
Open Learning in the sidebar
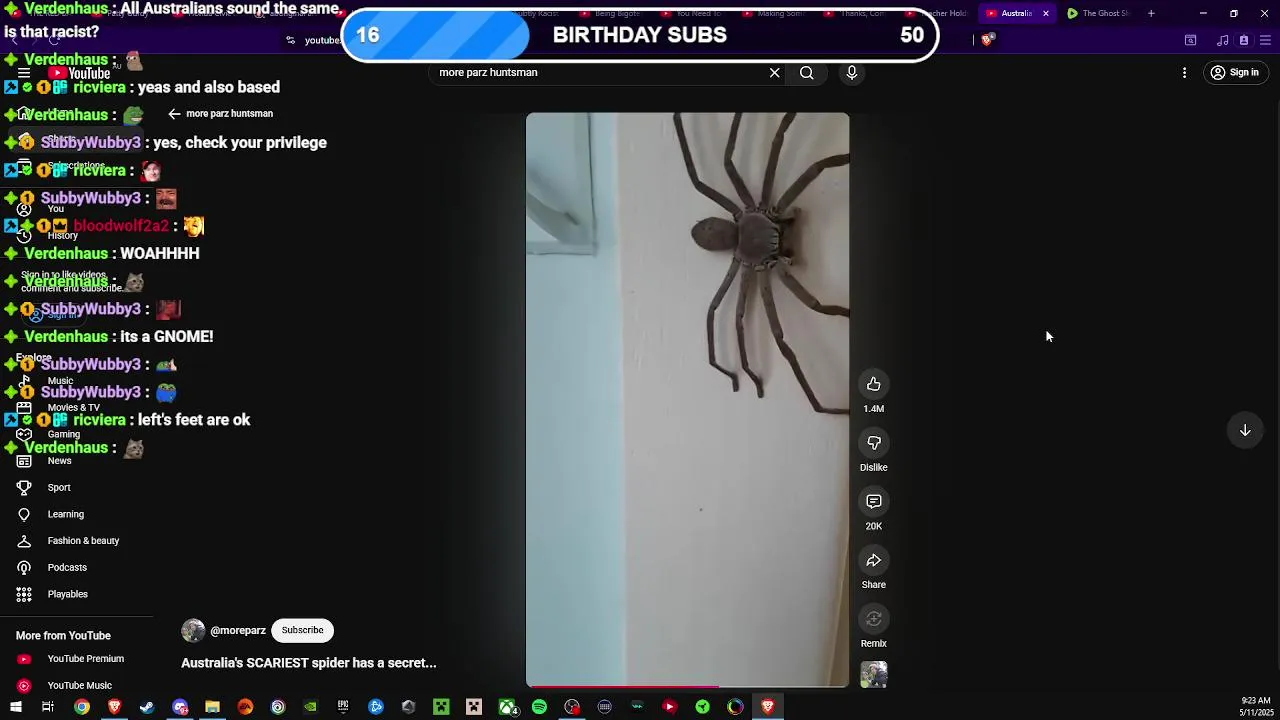pos(66,514)
